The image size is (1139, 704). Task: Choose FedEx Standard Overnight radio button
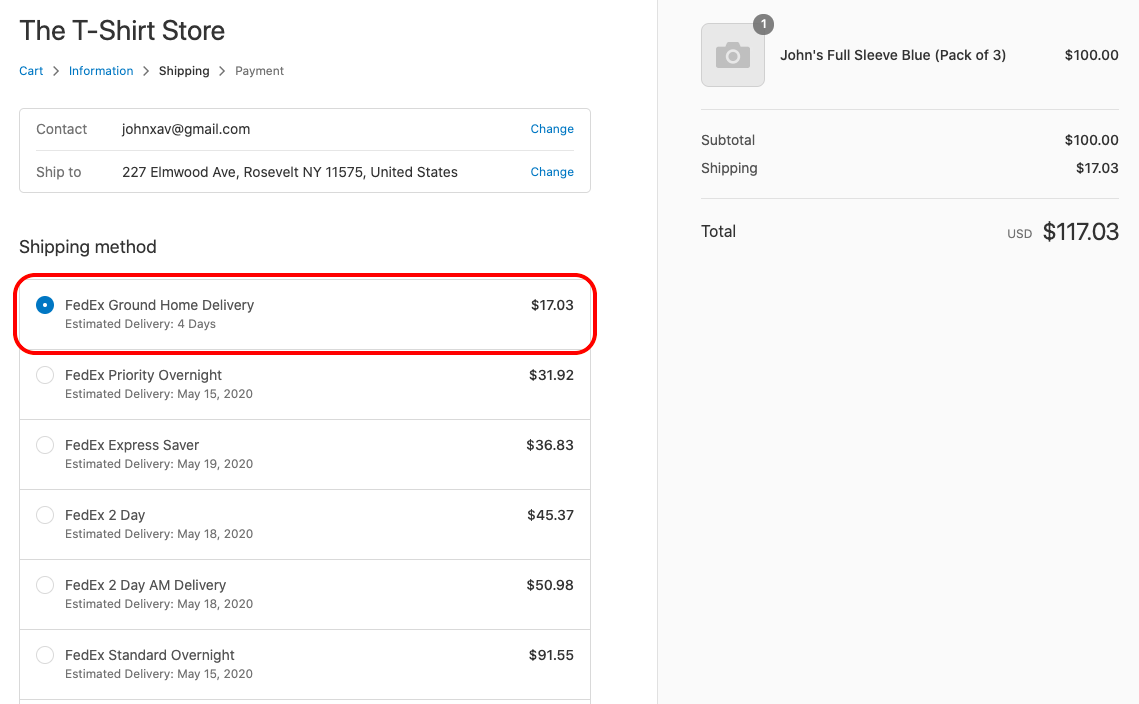tap(45, 655)
